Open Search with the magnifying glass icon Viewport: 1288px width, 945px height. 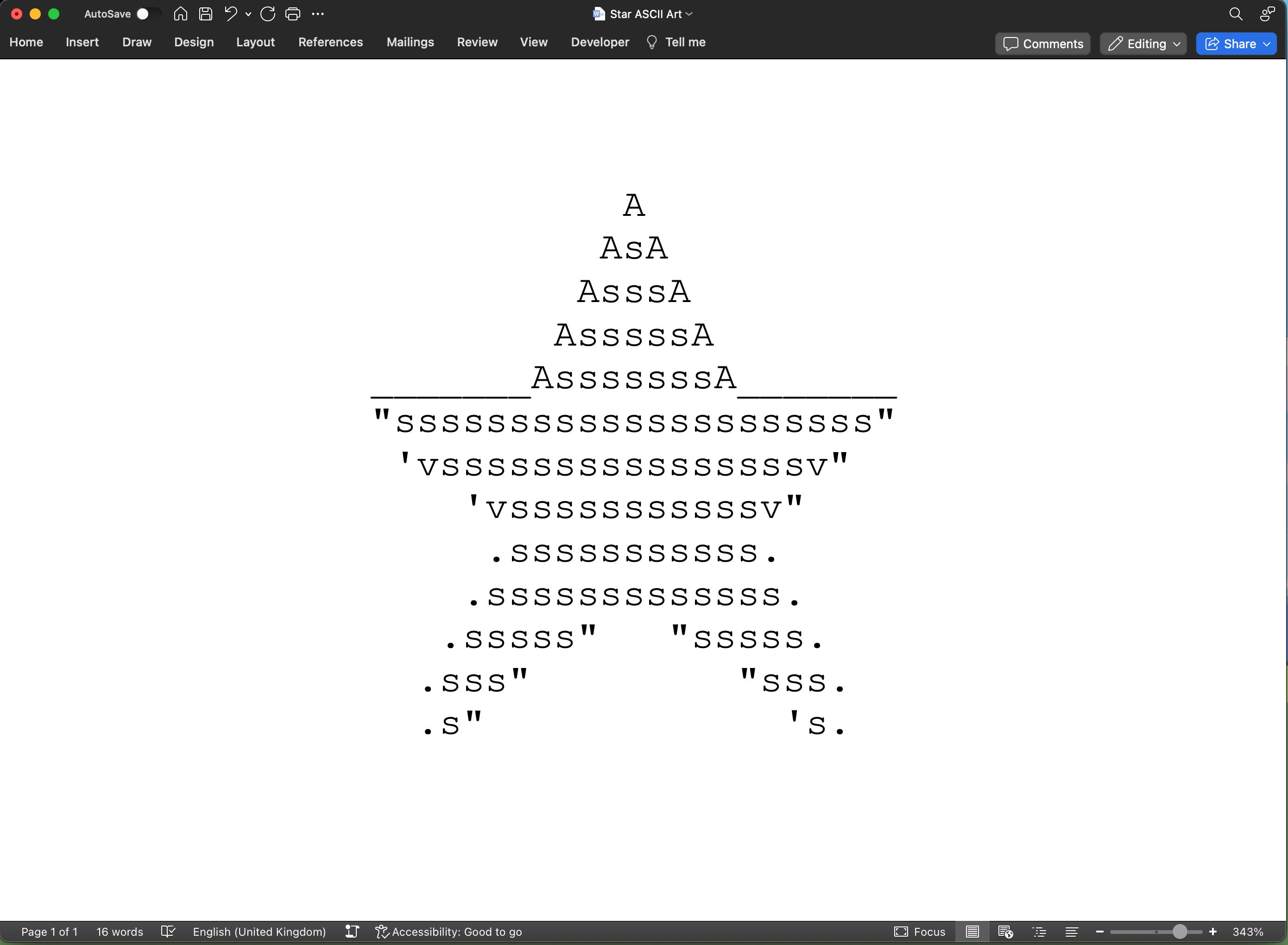click(1235, 14)
